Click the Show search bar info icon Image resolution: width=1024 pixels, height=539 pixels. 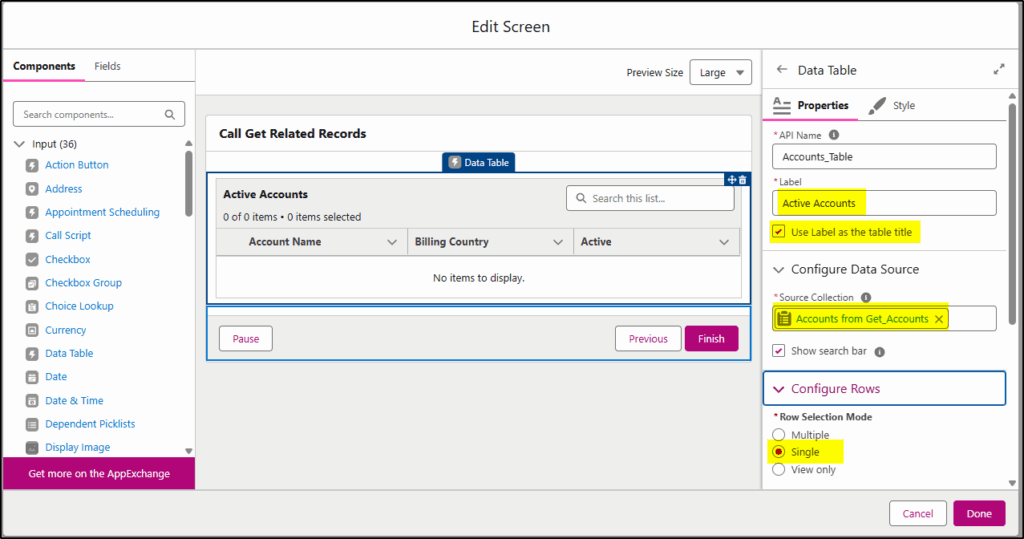(x=880, y=351)
